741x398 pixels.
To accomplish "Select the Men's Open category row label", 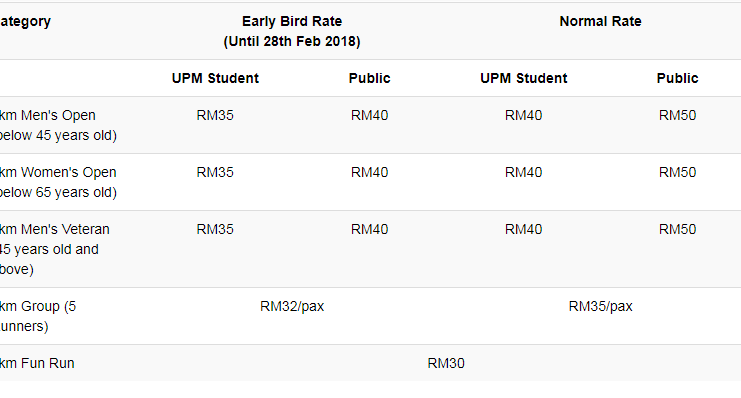I will [x=58, y=125].
